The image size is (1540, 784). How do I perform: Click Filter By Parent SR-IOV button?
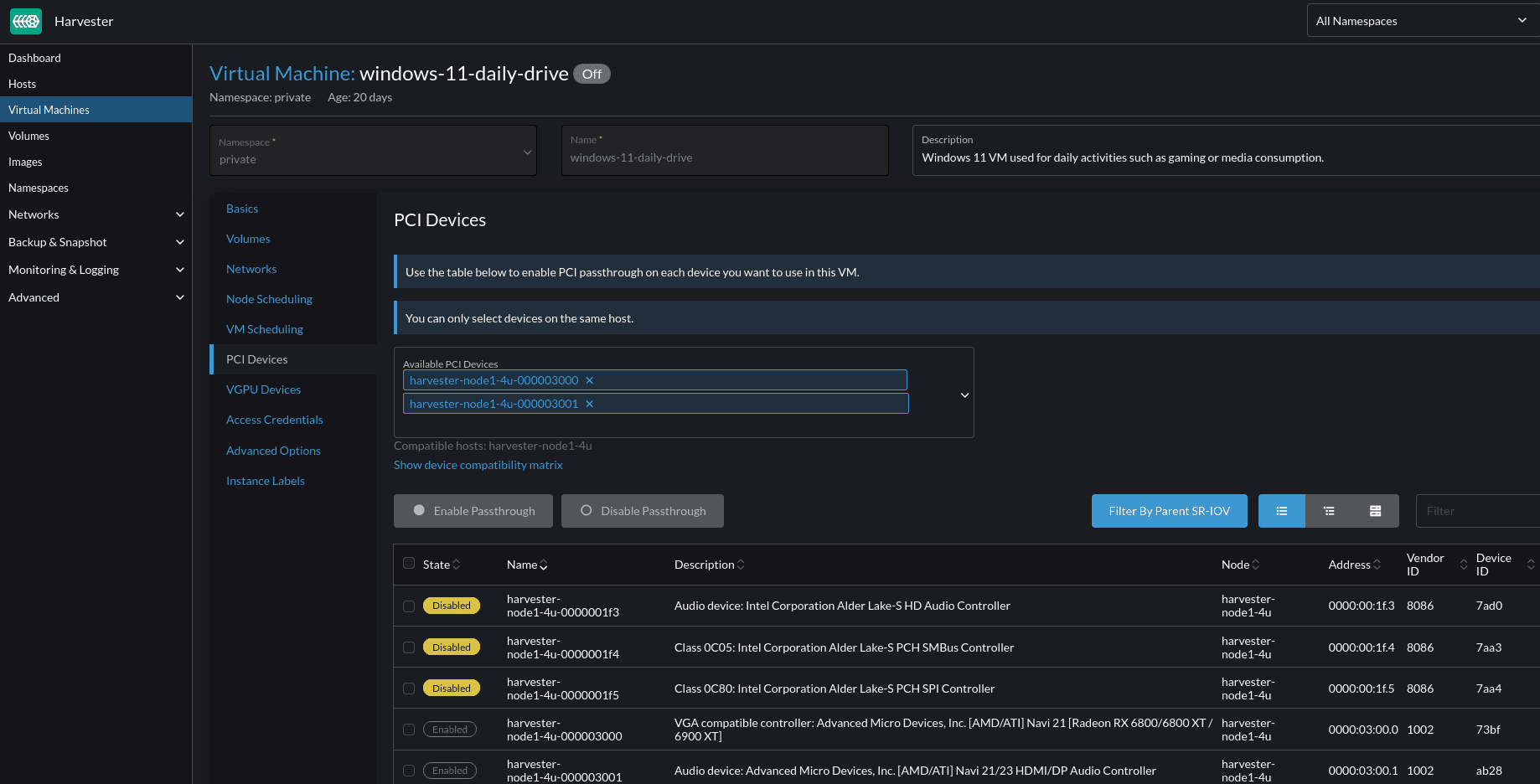point(1169,511)
